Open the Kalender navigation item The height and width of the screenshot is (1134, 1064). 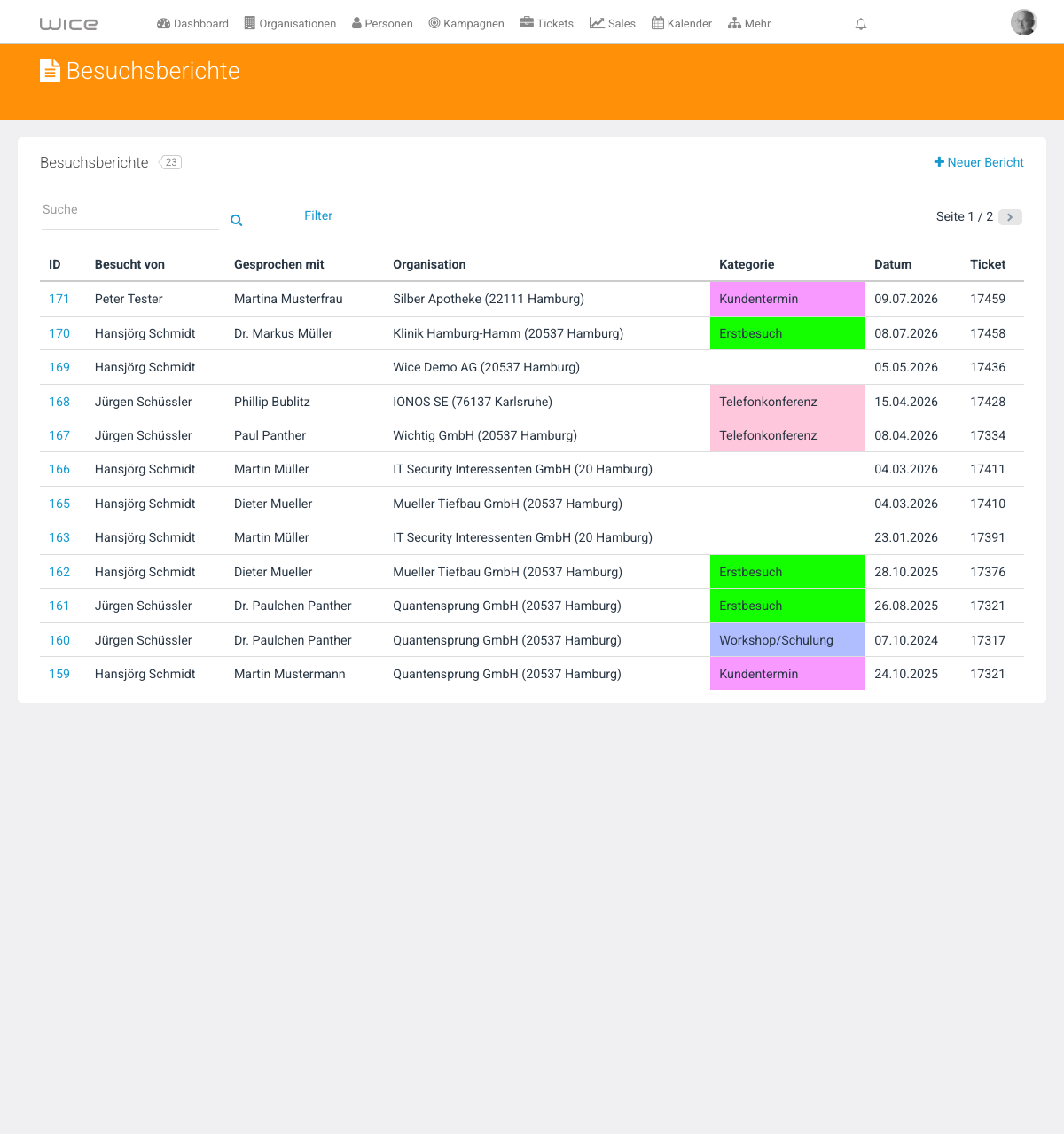682,24
